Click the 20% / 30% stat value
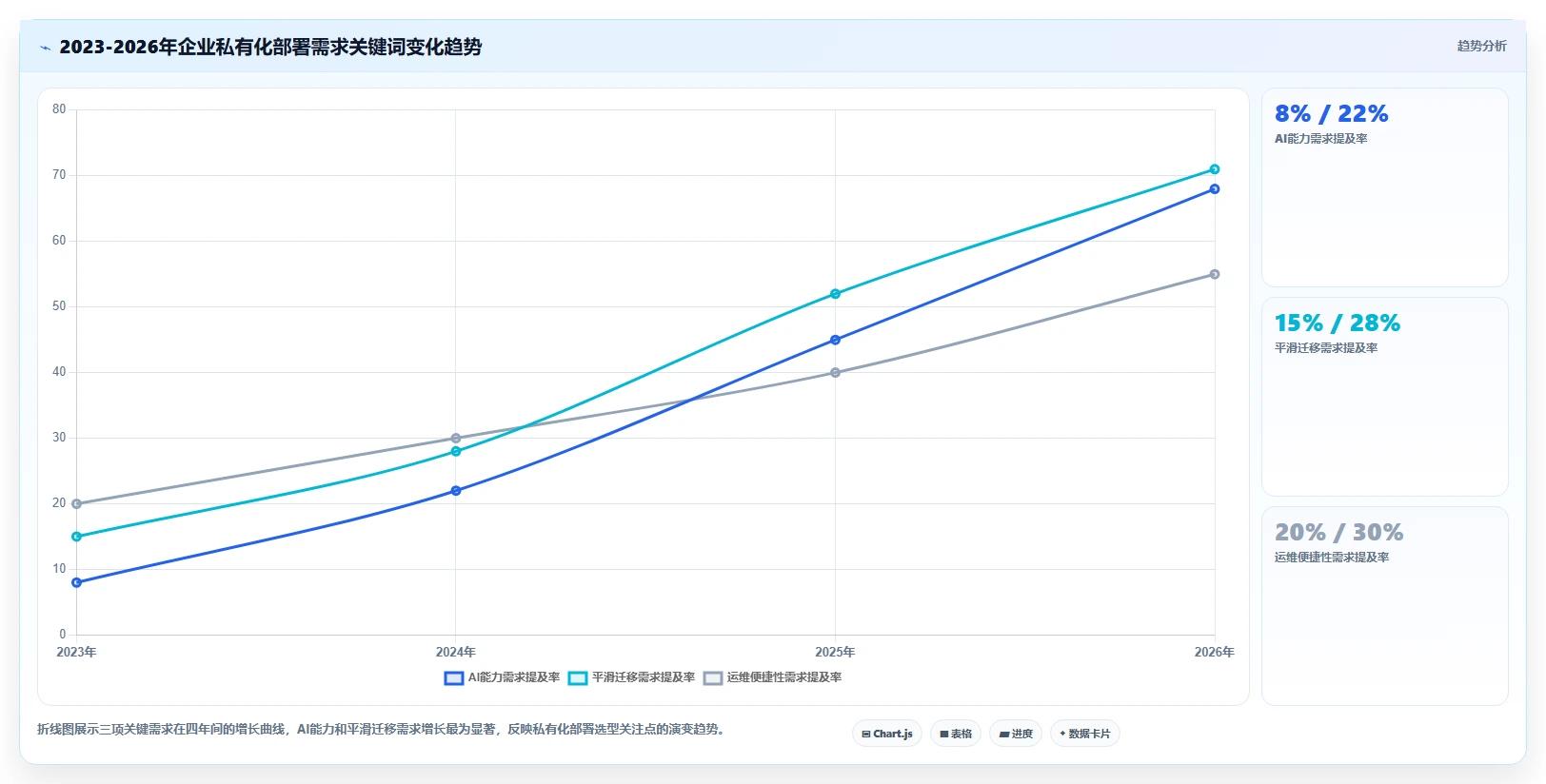This screenshot has width=1546, height=784. [1338, 533]
